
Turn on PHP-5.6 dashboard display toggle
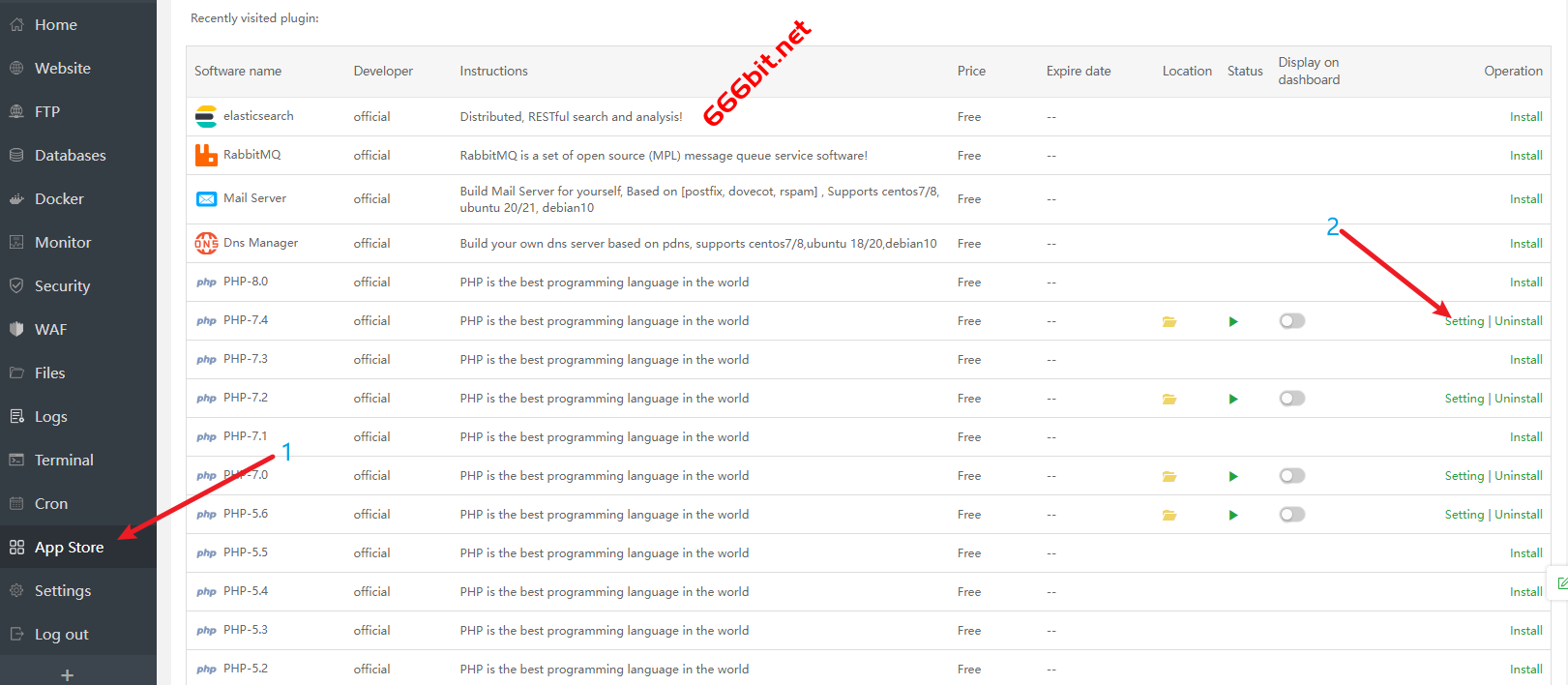1291,515
